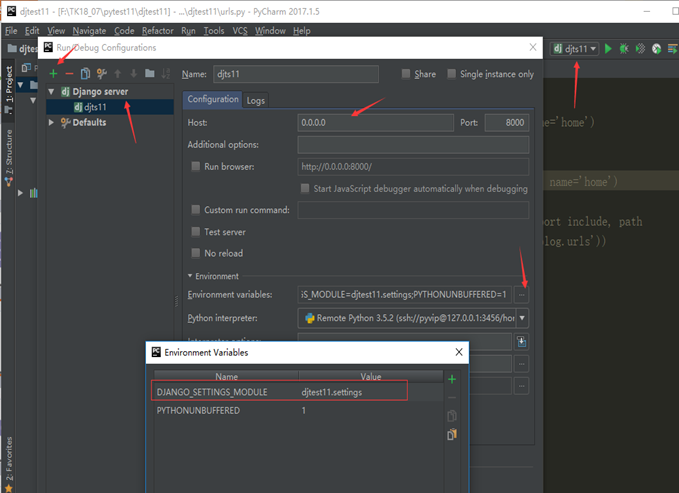Expand the Defaults tree node

[x=52, y=122]
